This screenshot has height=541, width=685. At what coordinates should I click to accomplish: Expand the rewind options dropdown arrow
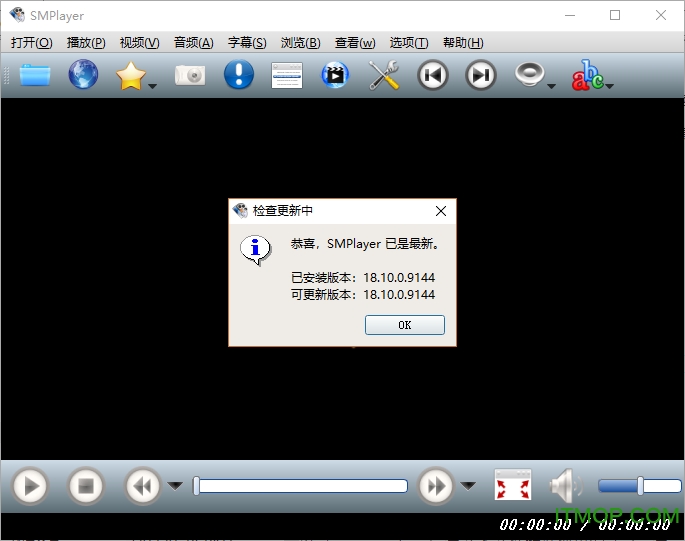point(175,485)
